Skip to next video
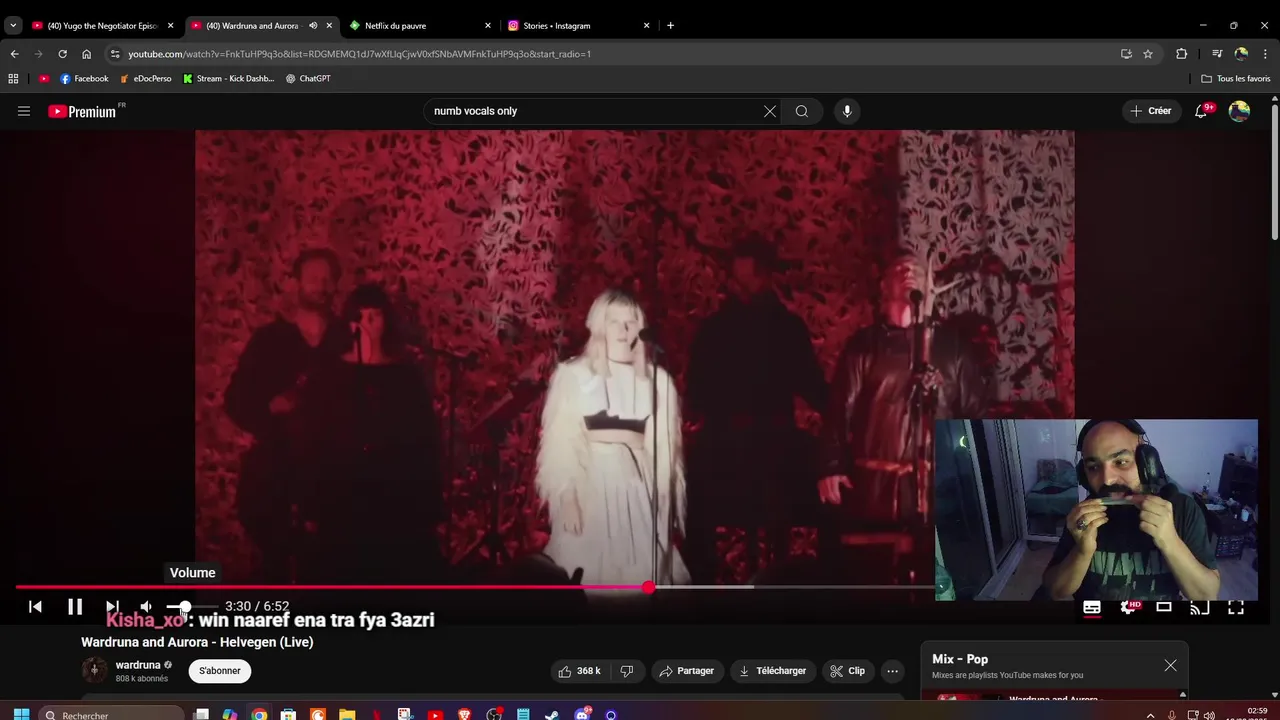This screenshot has height=720, width=1280. click(112, 606)
